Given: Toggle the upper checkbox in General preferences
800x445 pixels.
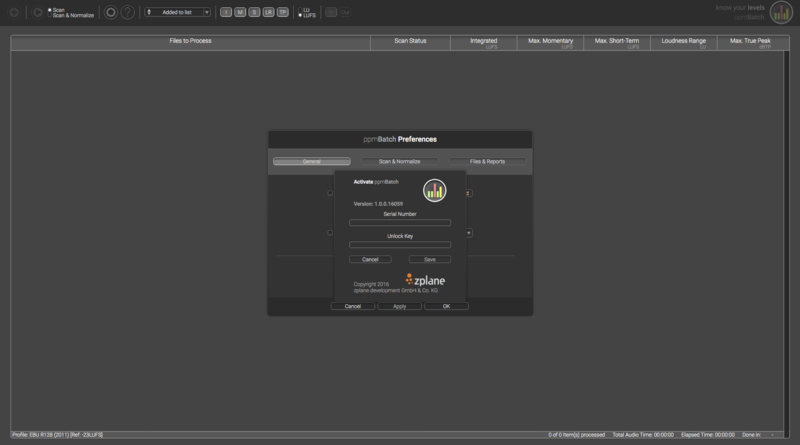Looking at the screenshot, I should (x=330, y=193).
